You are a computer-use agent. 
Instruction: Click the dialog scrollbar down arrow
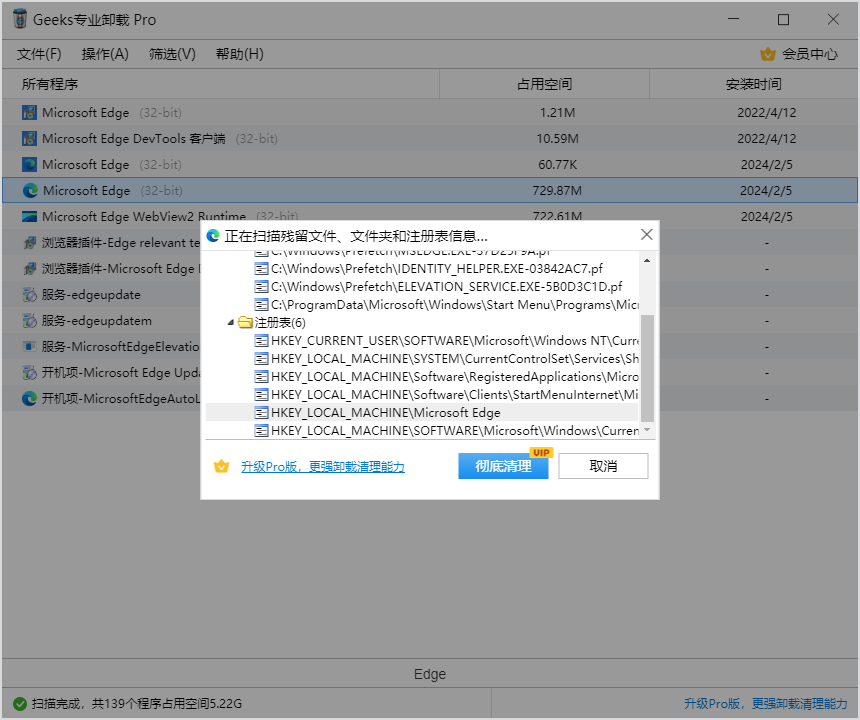(647, 430)
